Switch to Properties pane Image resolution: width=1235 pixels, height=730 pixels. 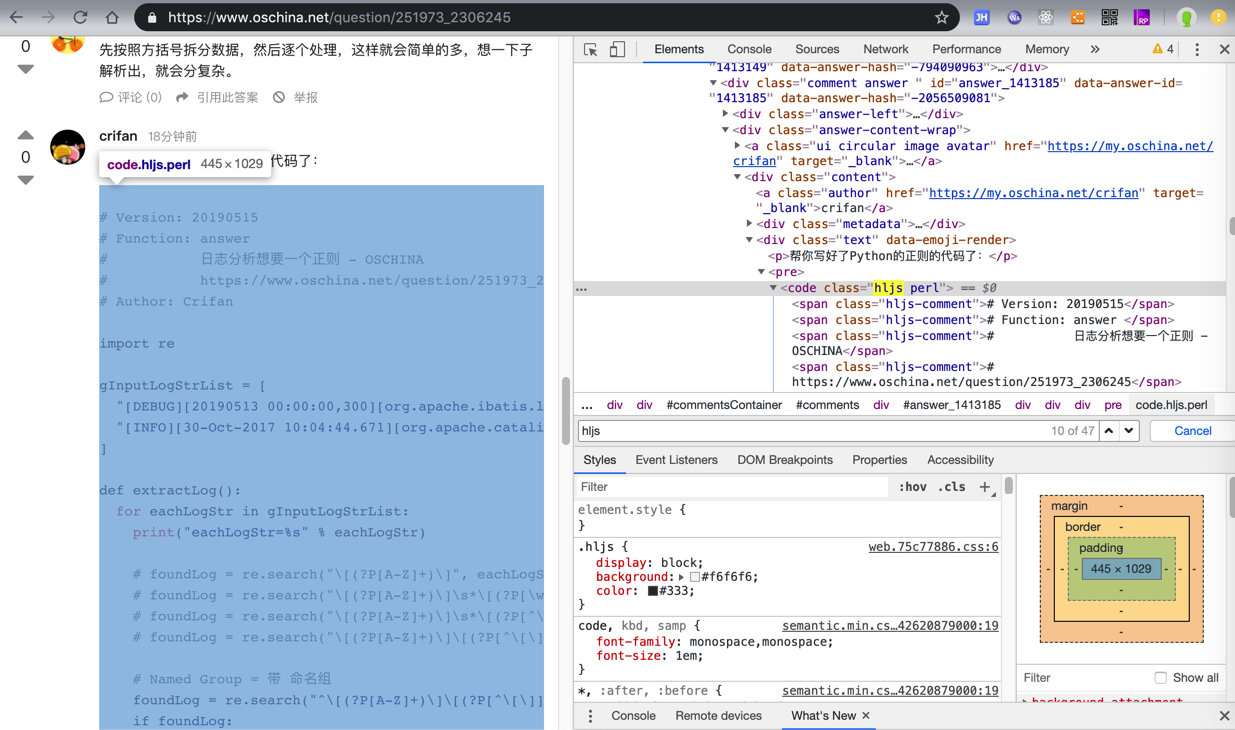click(879, 460)
